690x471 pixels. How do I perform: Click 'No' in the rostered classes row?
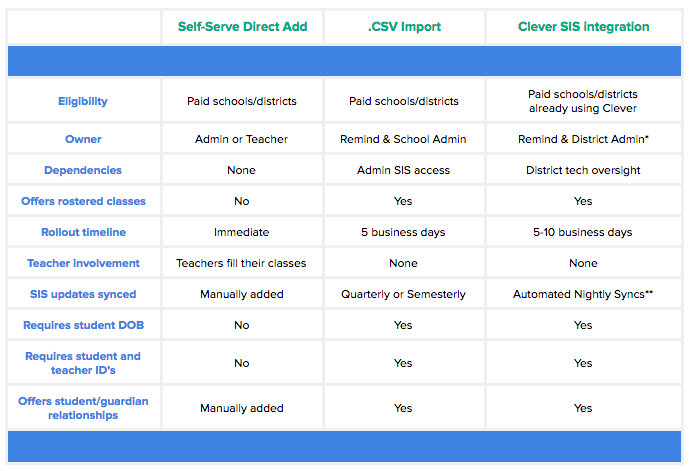(x=242, y=201)
